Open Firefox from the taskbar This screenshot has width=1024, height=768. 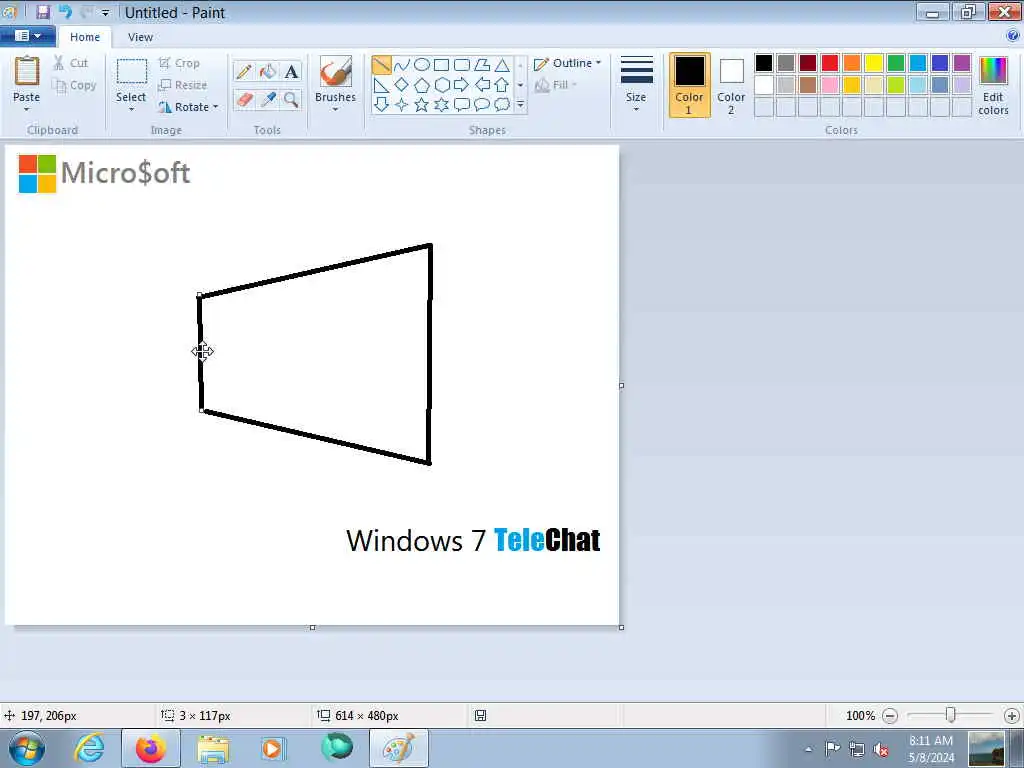(x=151, y=748)
